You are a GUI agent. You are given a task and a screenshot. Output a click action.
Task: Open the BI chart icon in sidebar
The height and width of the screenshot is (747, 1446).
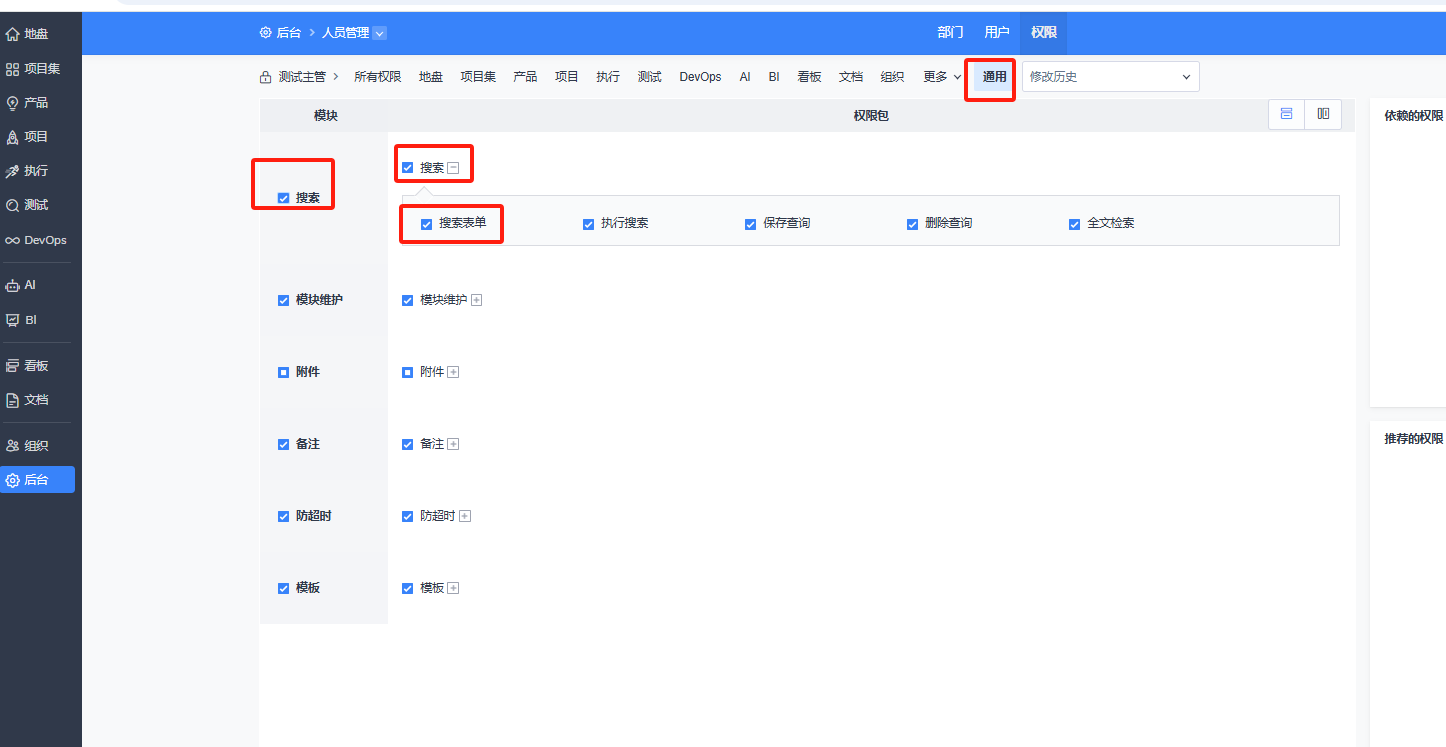coord(13,320)
